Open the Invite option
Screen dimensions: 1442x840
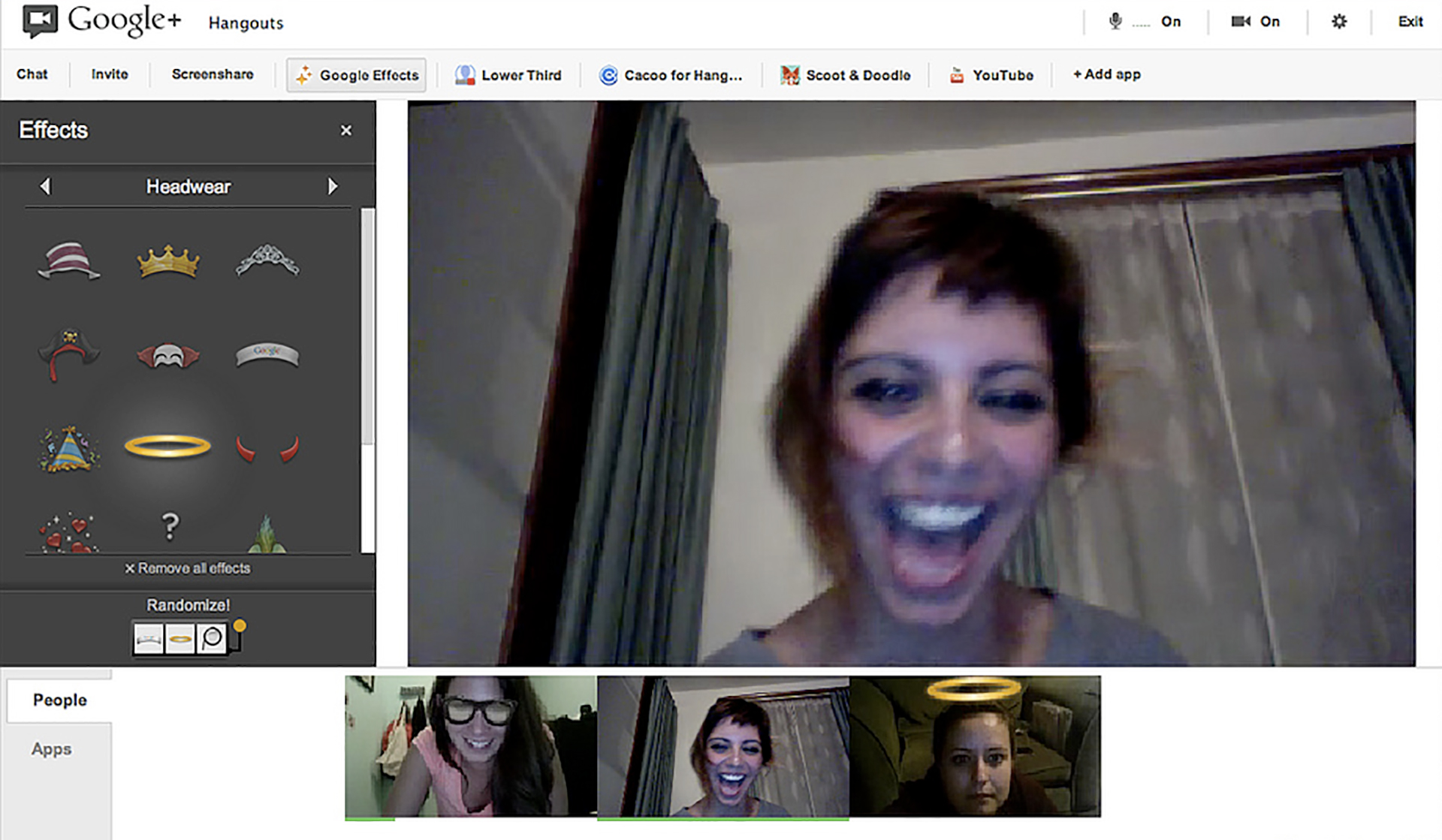coord(110,74)
